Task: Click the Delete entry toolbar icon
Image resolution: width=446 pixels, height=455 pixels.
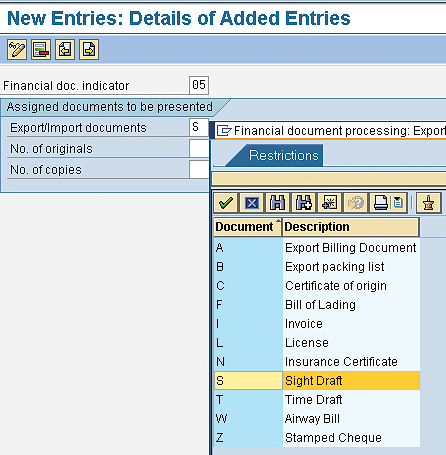Action: coord(41,50)
